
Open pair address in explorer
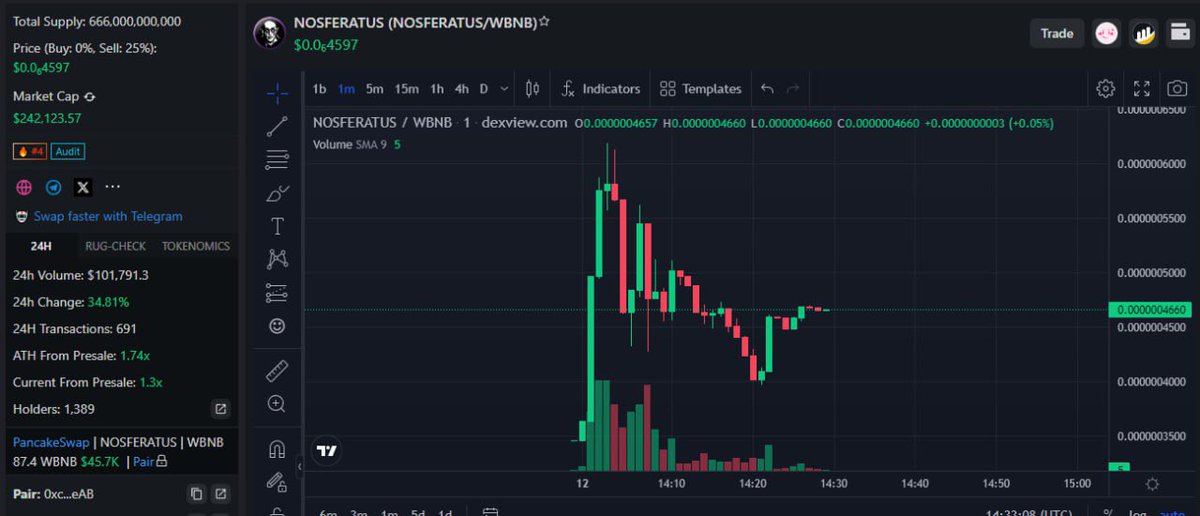221,494
